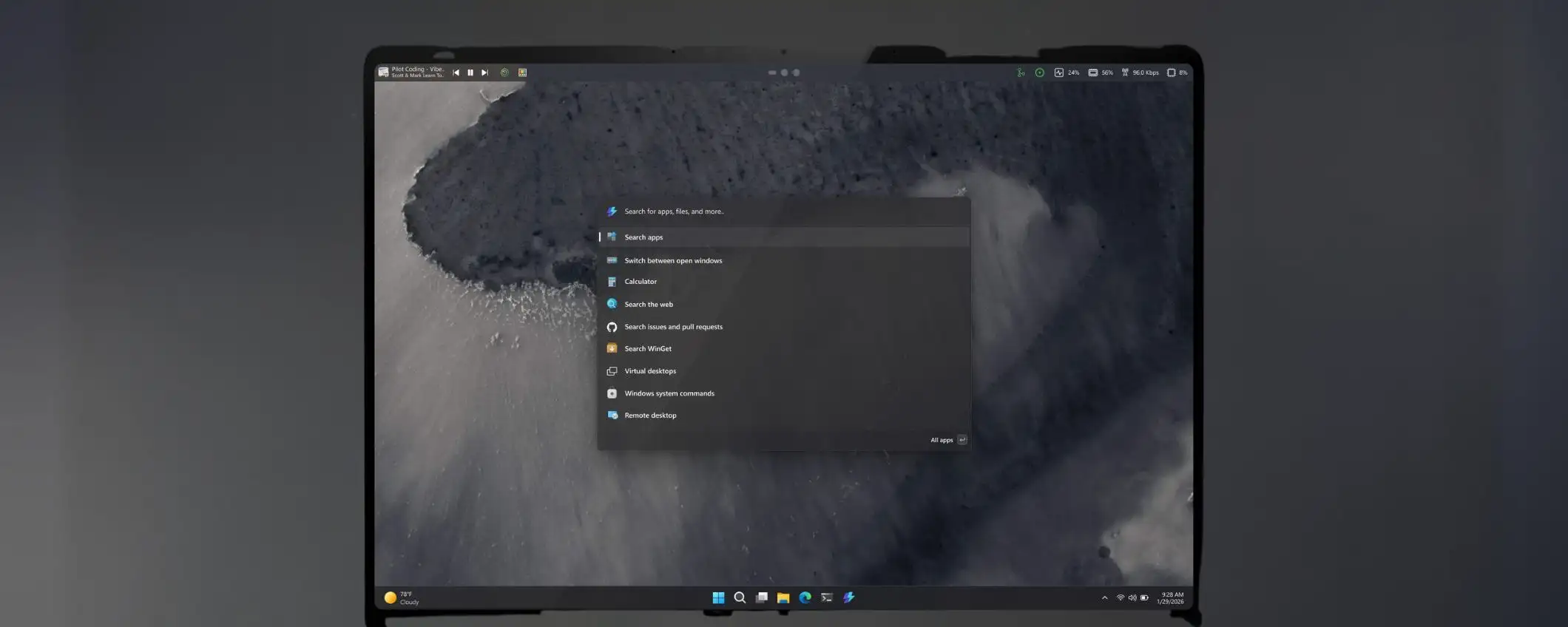
Task: Click the Windows system commands label
Action: coord(669,393)
